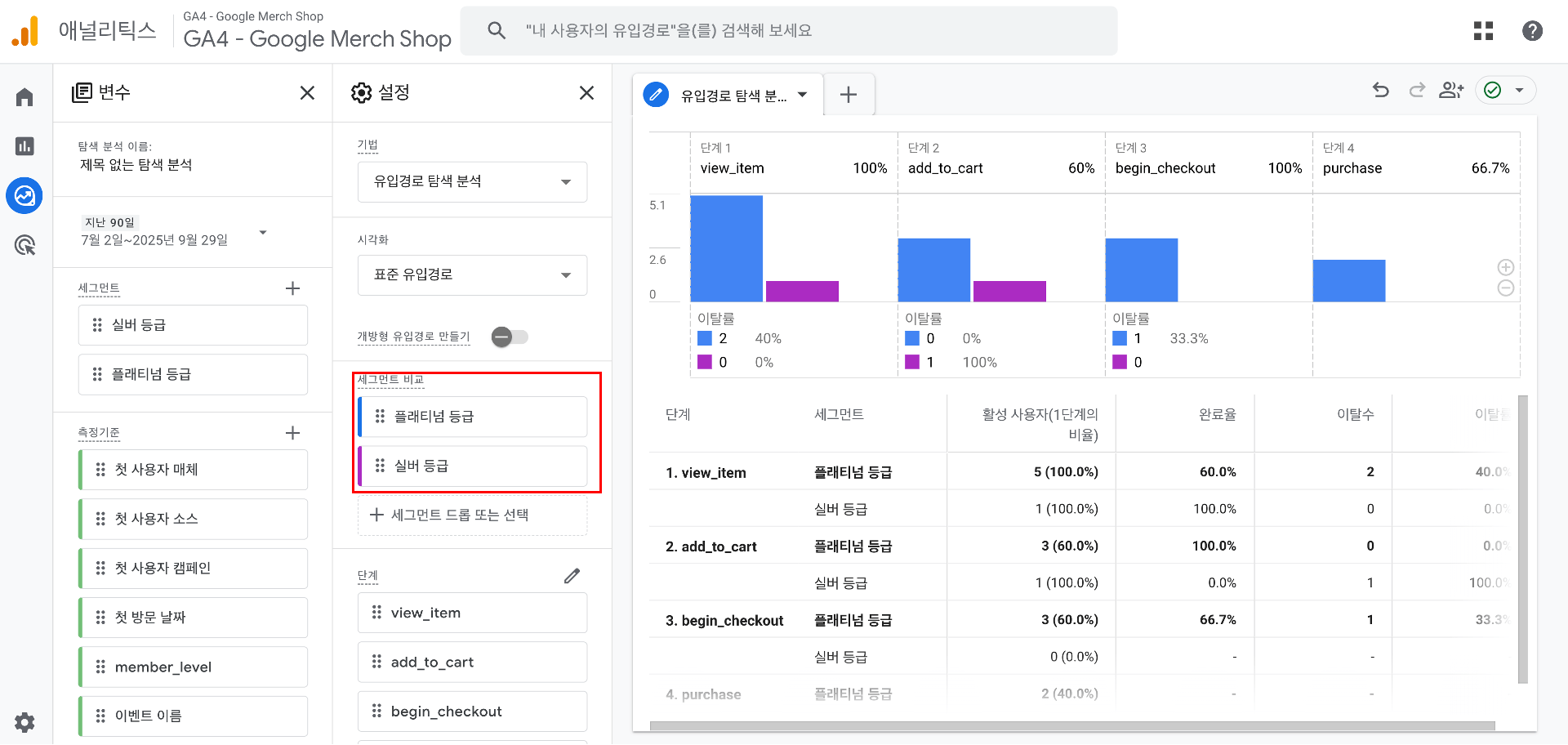1568x745 pixels.
Task: Add a new exploration tab with plus
Action: pyautogui.click(x=849, y=94)
